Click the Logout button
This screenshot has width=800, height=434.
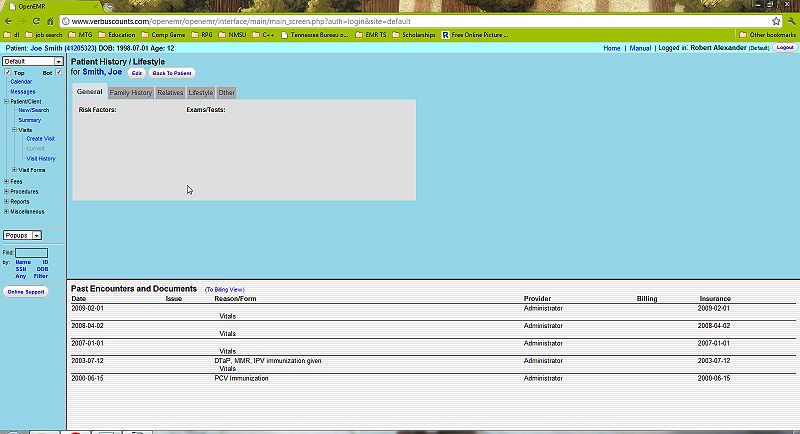[x=785, y=48]
